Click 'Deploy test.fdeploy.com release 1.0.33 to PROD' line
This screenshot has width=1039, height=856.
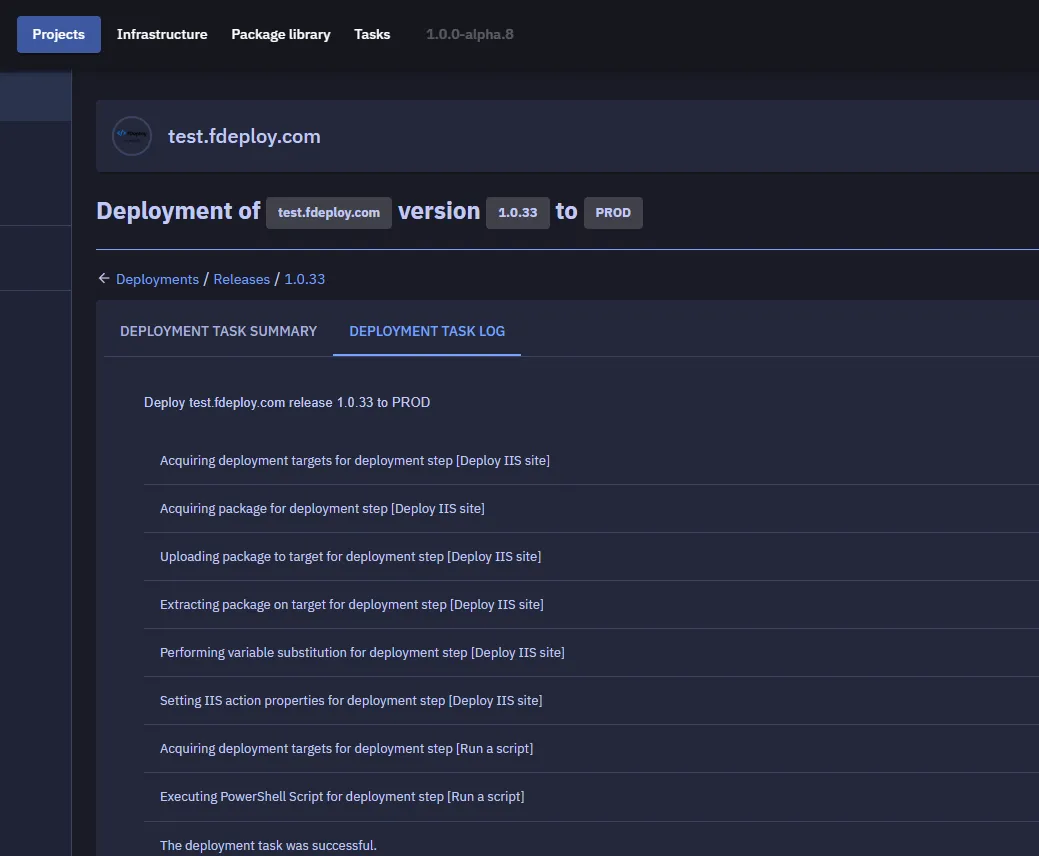coord(287,402)
